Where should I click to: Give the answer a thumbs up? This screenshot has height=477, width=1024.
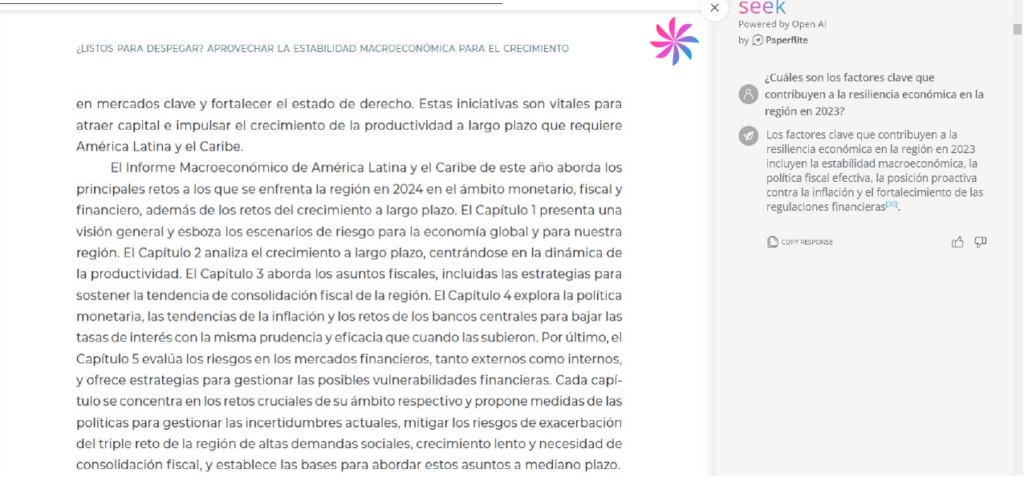(x=958, y=242)
